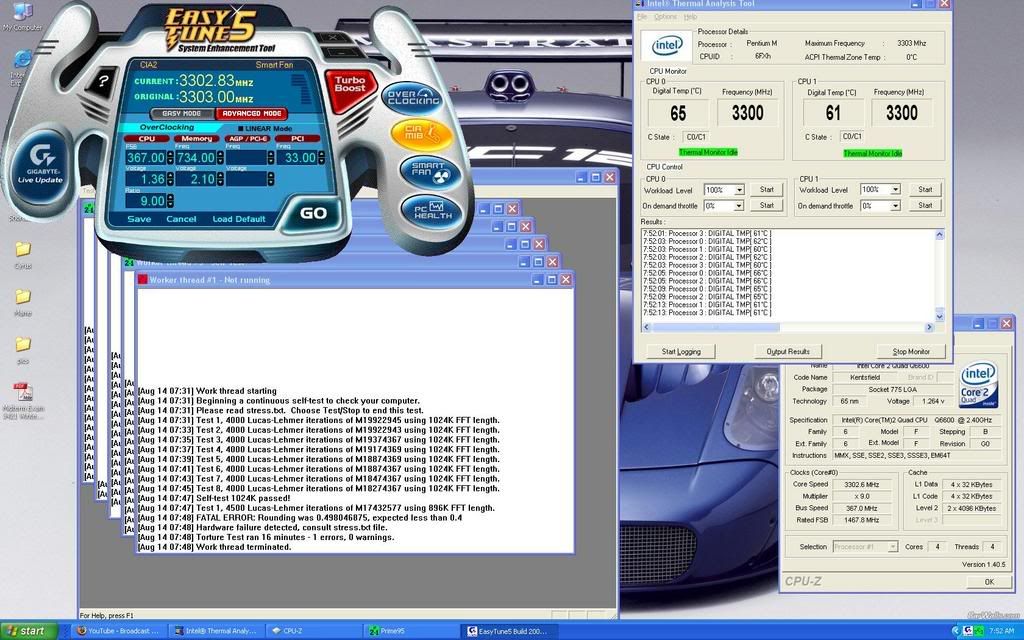Select the PCI overclocking tab
Viewport: 1024px width, 640px height.
click(298, 138)
